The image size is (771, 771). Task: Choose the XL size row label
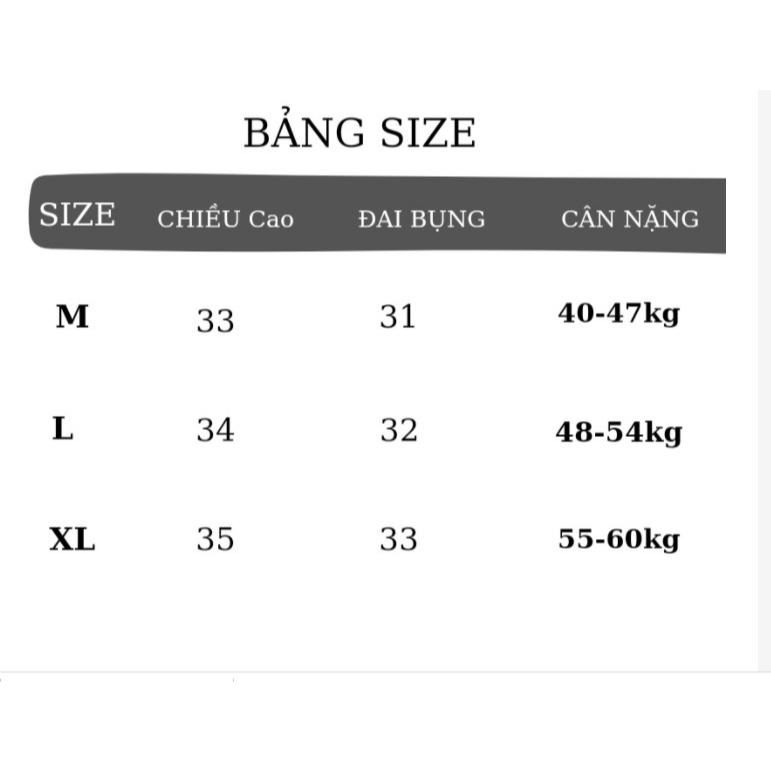click(72, 539)
